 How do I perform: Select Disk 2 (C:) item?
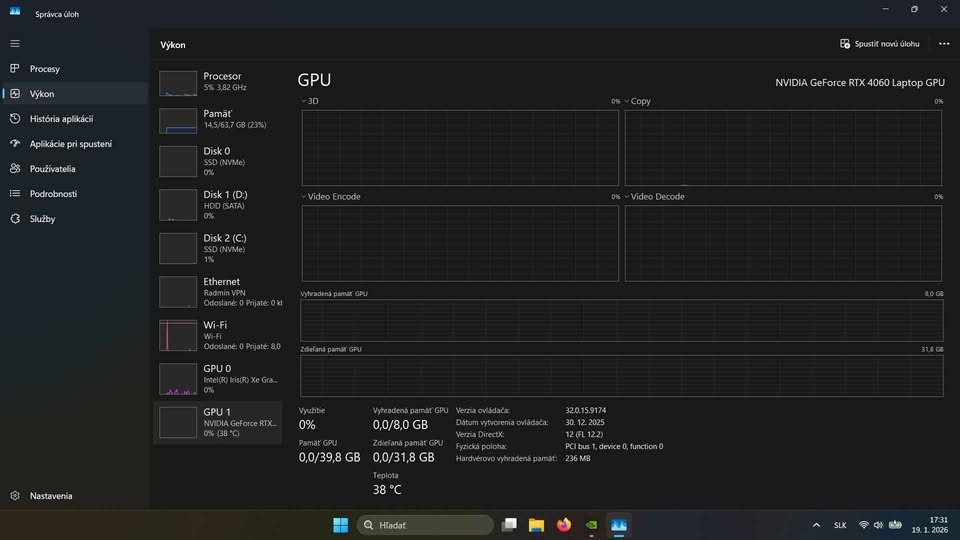click(x=218, y=248)
